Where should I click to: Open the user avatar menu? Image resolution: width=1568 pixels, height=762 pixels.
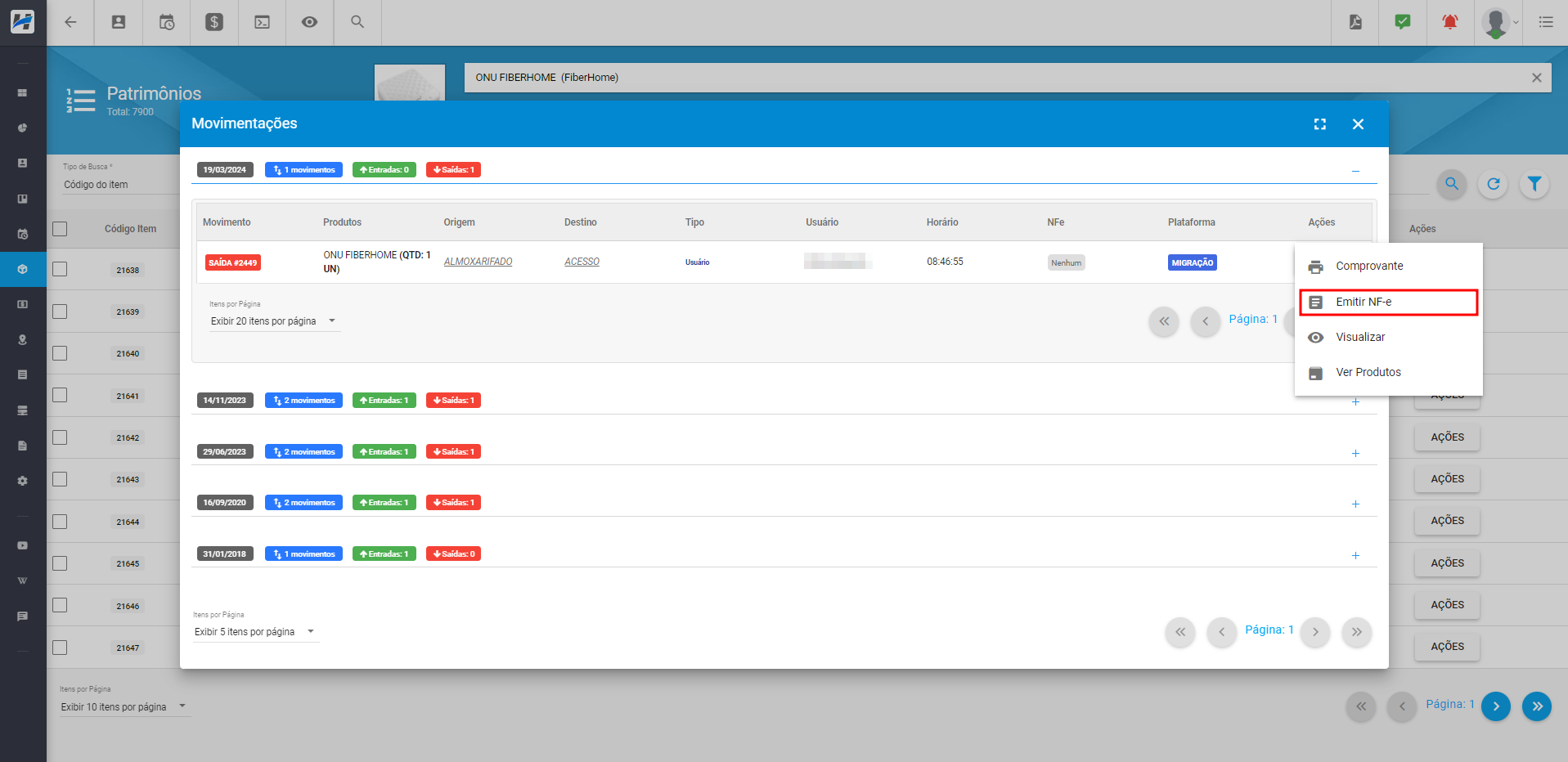(x=1499, y=22)
